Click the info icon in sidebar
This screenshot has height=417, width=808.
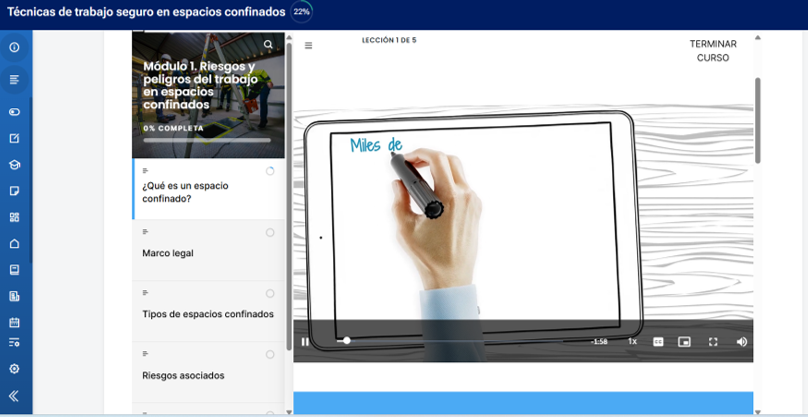point(14,48)
